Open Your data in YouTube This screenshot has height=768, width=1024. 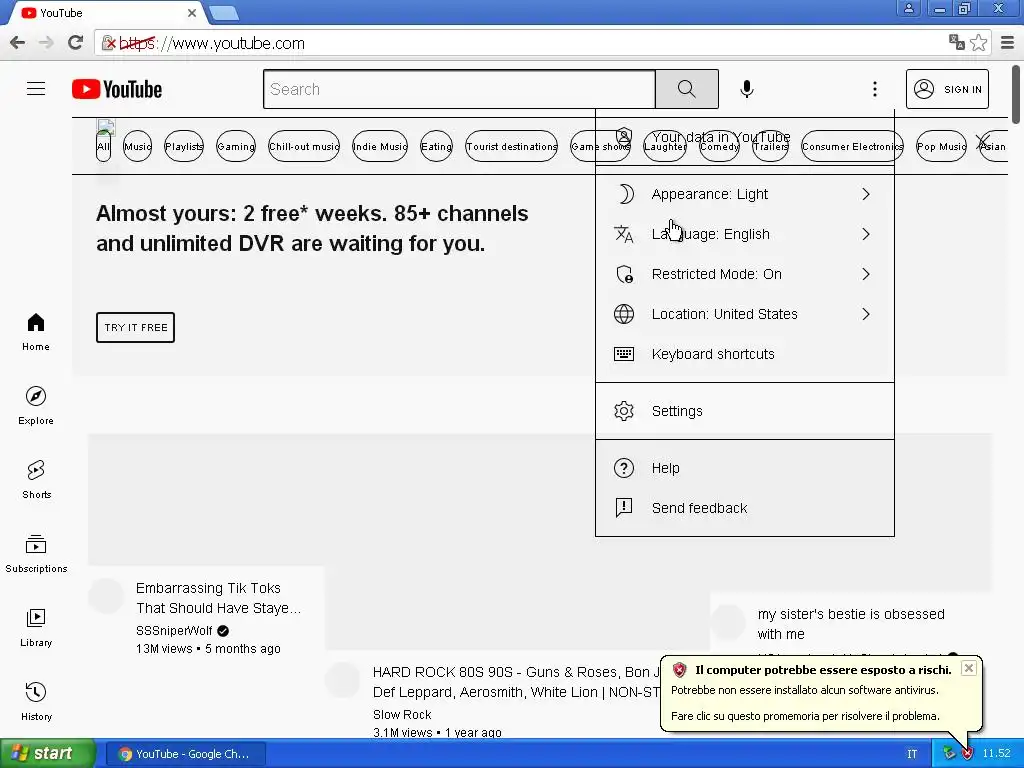[744, 137]
